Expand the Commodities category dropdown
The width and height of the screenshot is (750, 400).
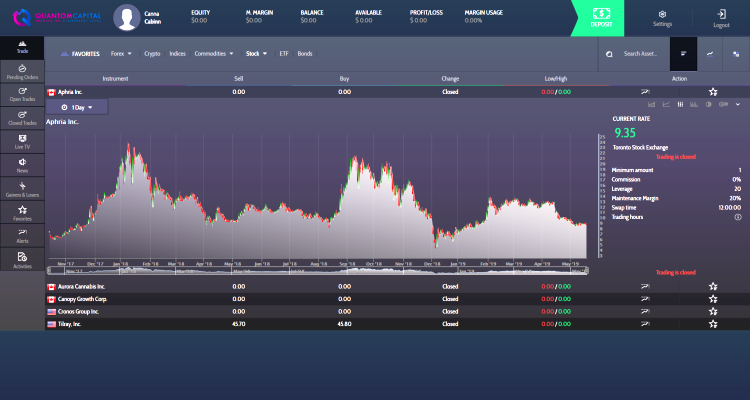tap(214, 54)
